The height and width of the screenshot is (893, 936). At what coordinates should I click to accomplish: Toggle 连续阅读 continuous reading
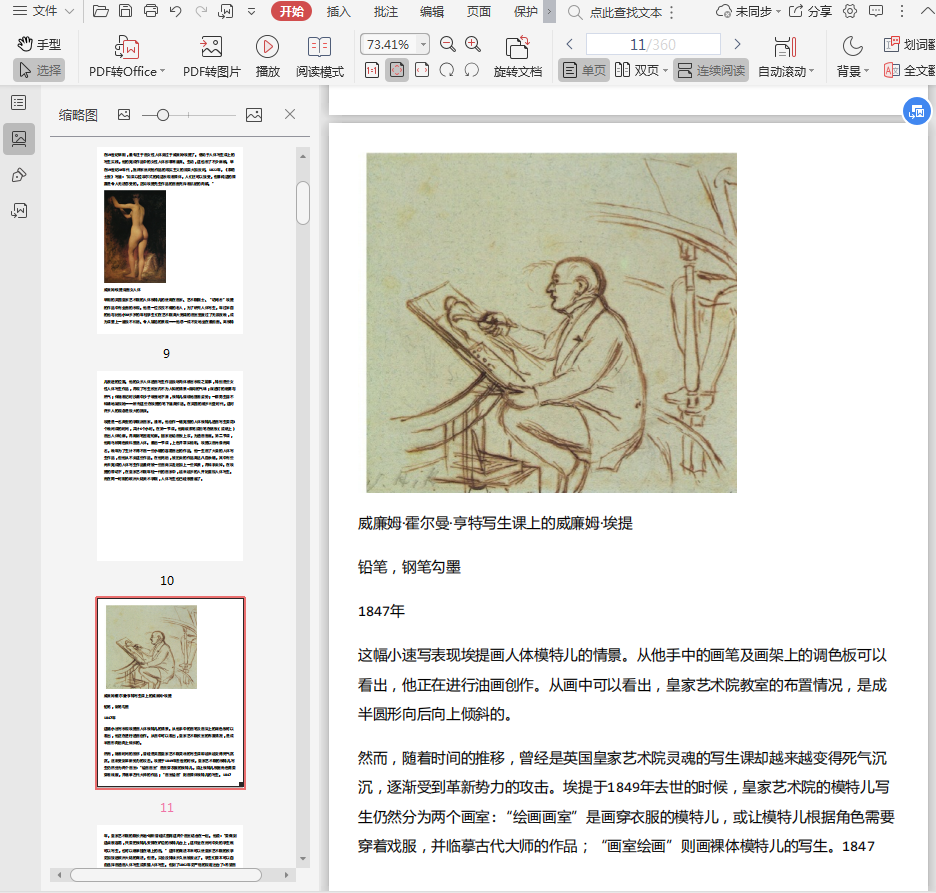[x=711, y=70]
